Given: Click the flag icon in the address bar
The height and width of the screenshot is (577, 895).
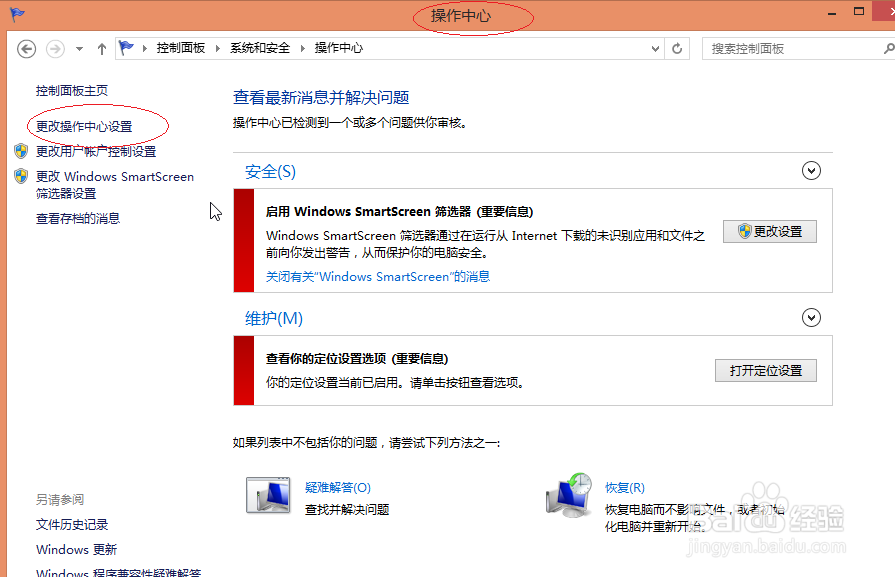Looking at the screenshot, I should coord(126,48).
